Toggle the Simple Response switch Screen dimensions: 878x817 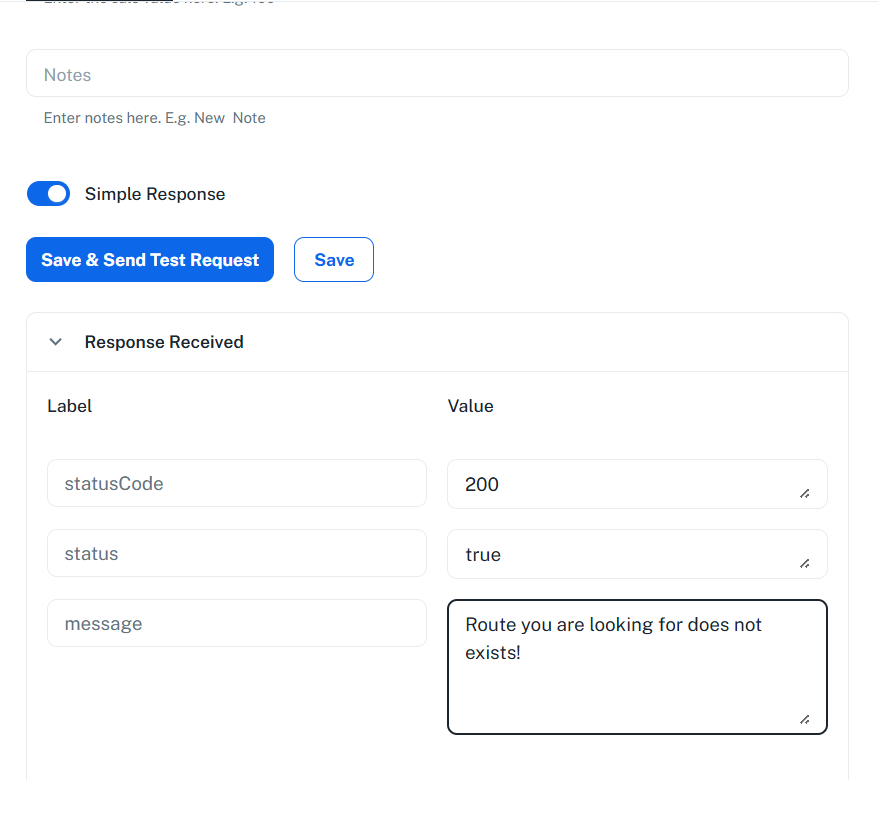[x=48, y=194]
